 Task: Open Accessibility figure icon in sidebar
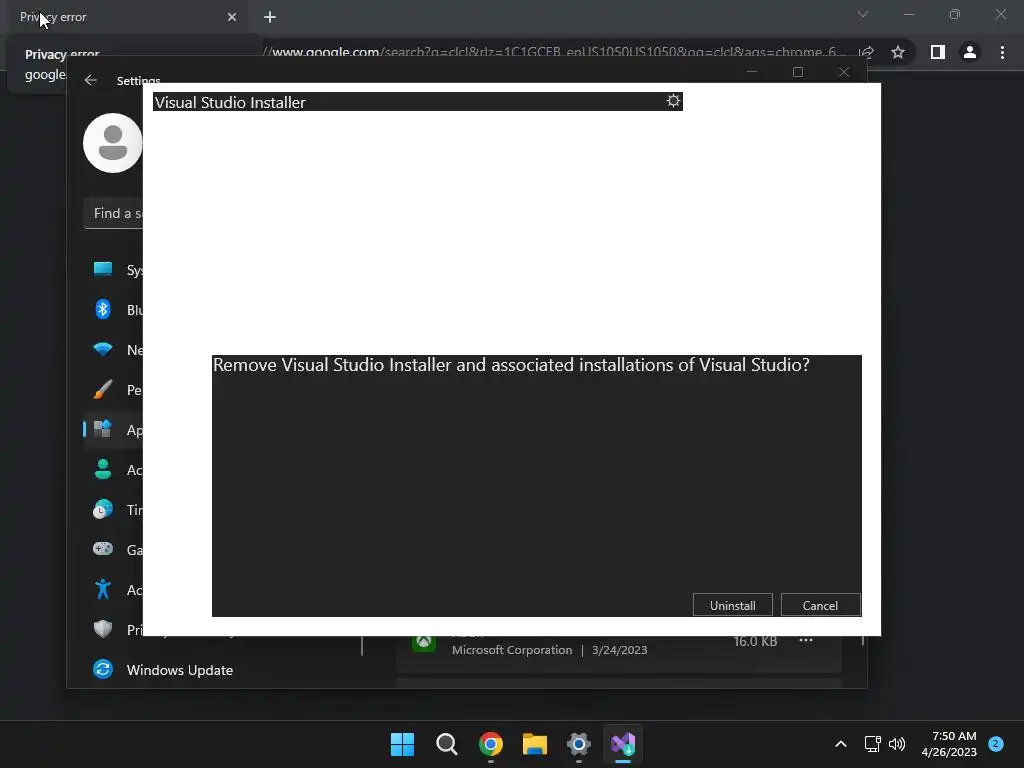point(103,589)
